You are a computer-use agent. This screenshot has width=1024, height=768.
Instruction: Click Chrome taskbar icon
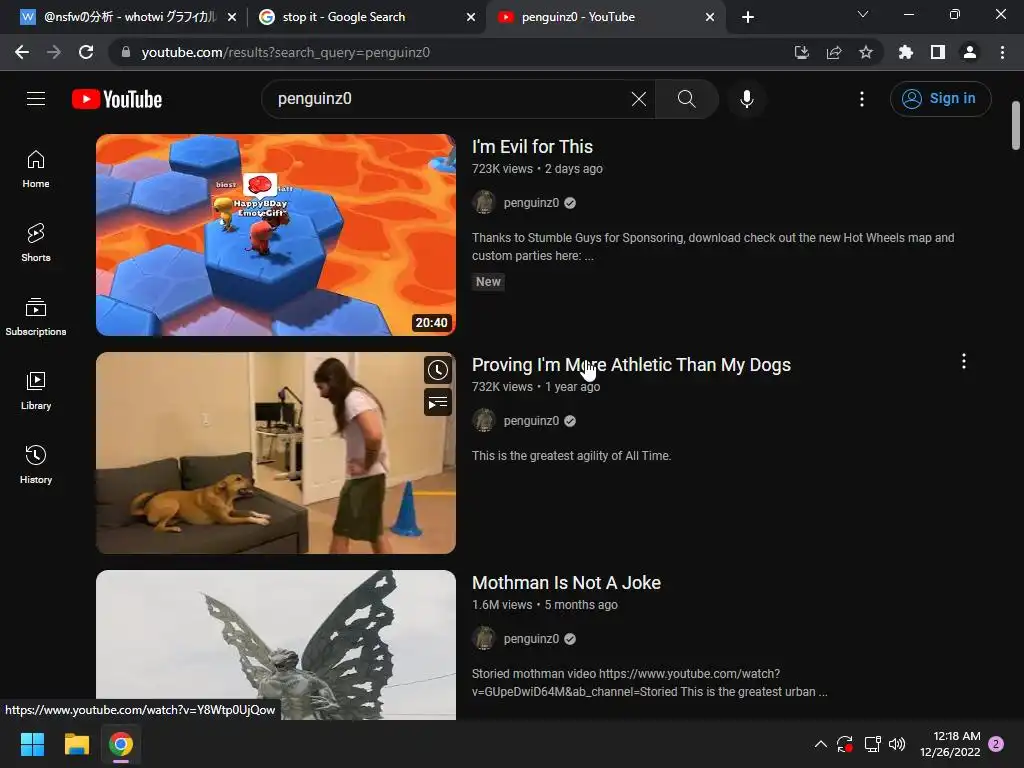pyautogui.click(x=121, y=744)
